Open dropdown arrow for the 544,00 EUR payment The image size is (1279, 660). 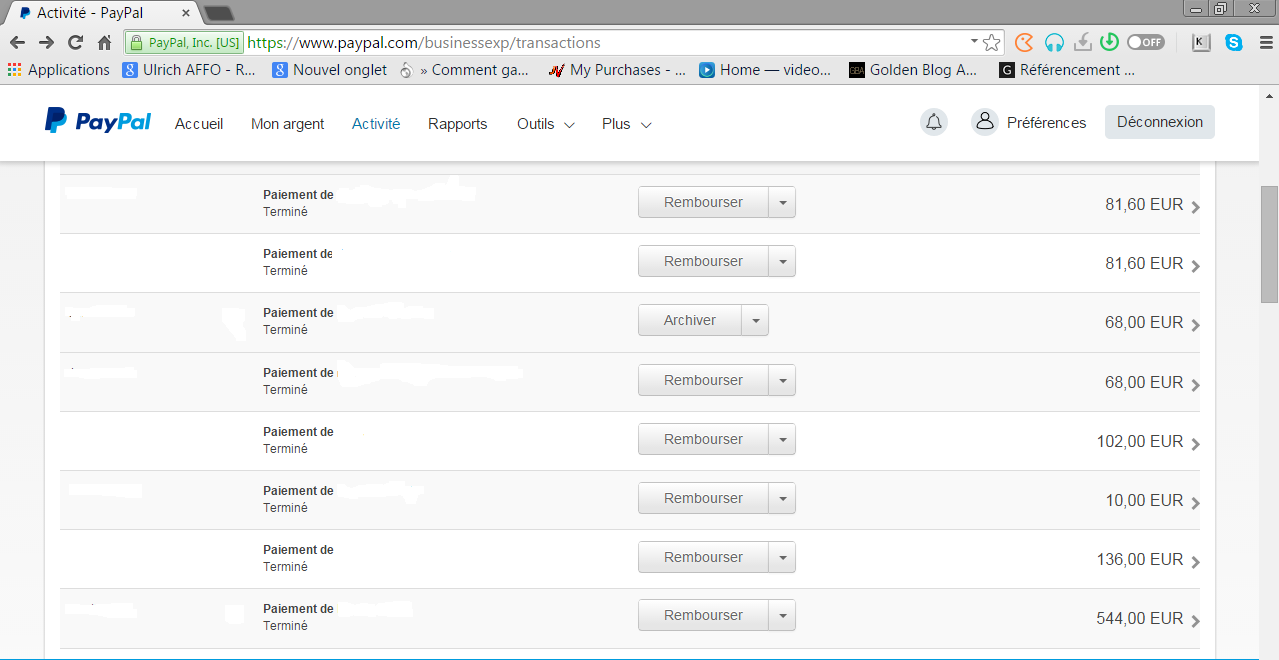click(782, 616)
